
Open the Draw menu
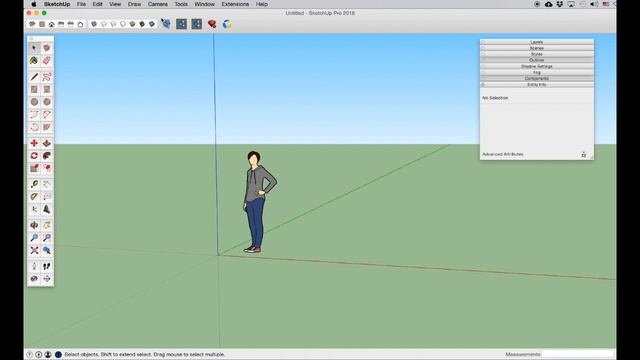coord(134,4)
